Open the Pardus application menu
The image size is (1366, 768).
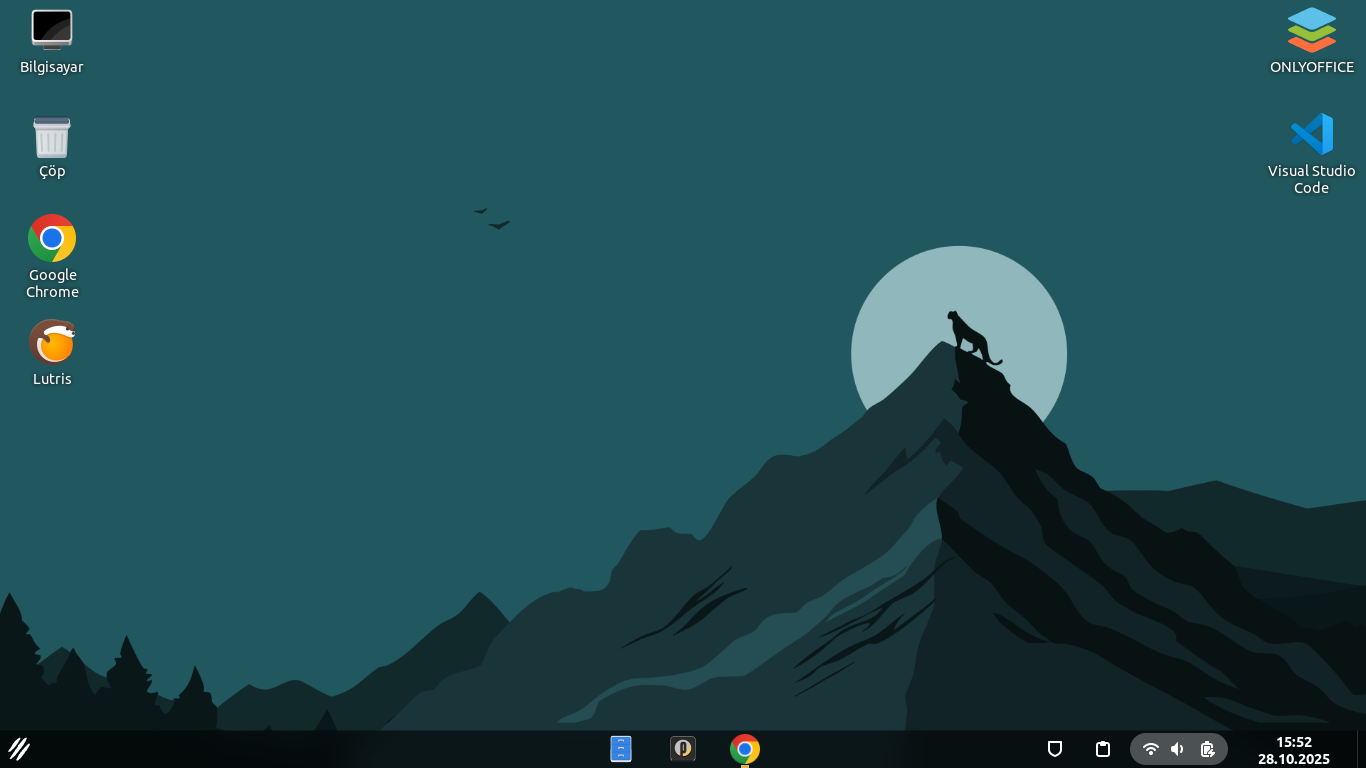[19, 749]
